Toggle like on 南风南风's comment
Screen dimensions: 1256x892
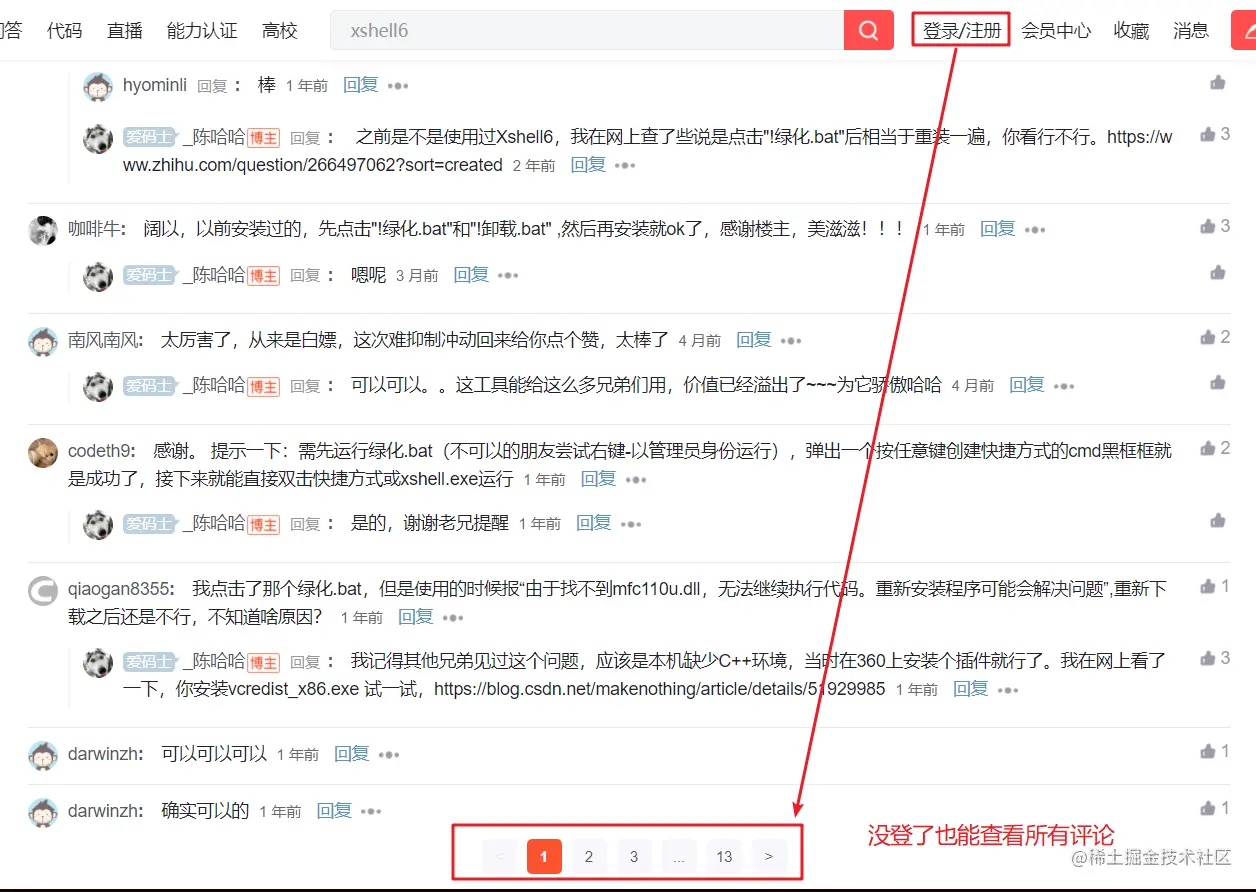1208,337
